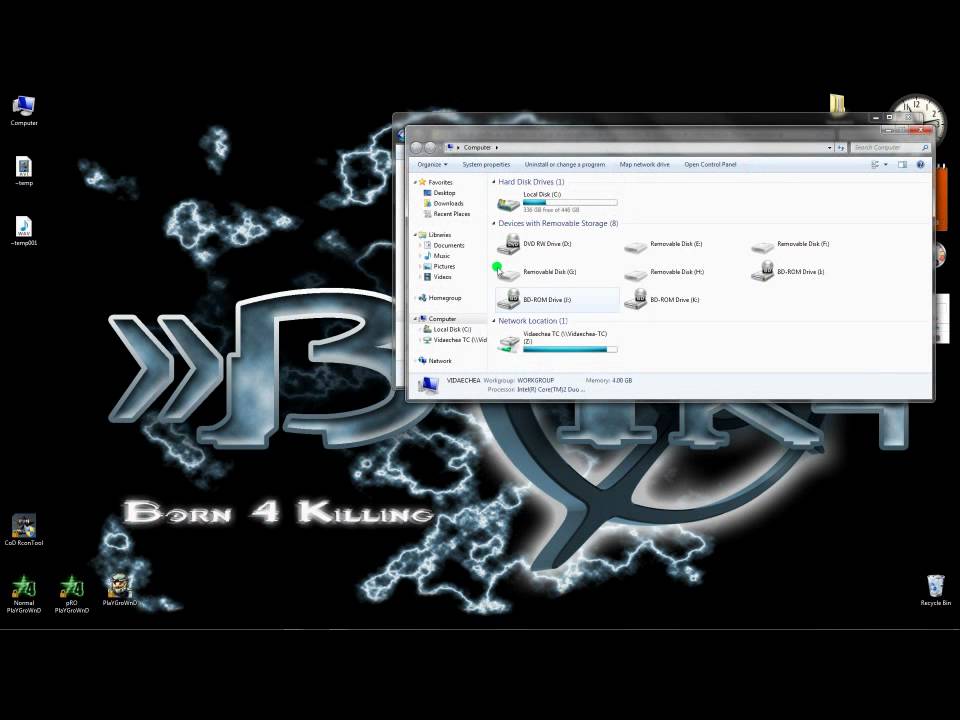Open the change-view dropdown arrow
960x720 pixels.
click(x=886, y=165)
